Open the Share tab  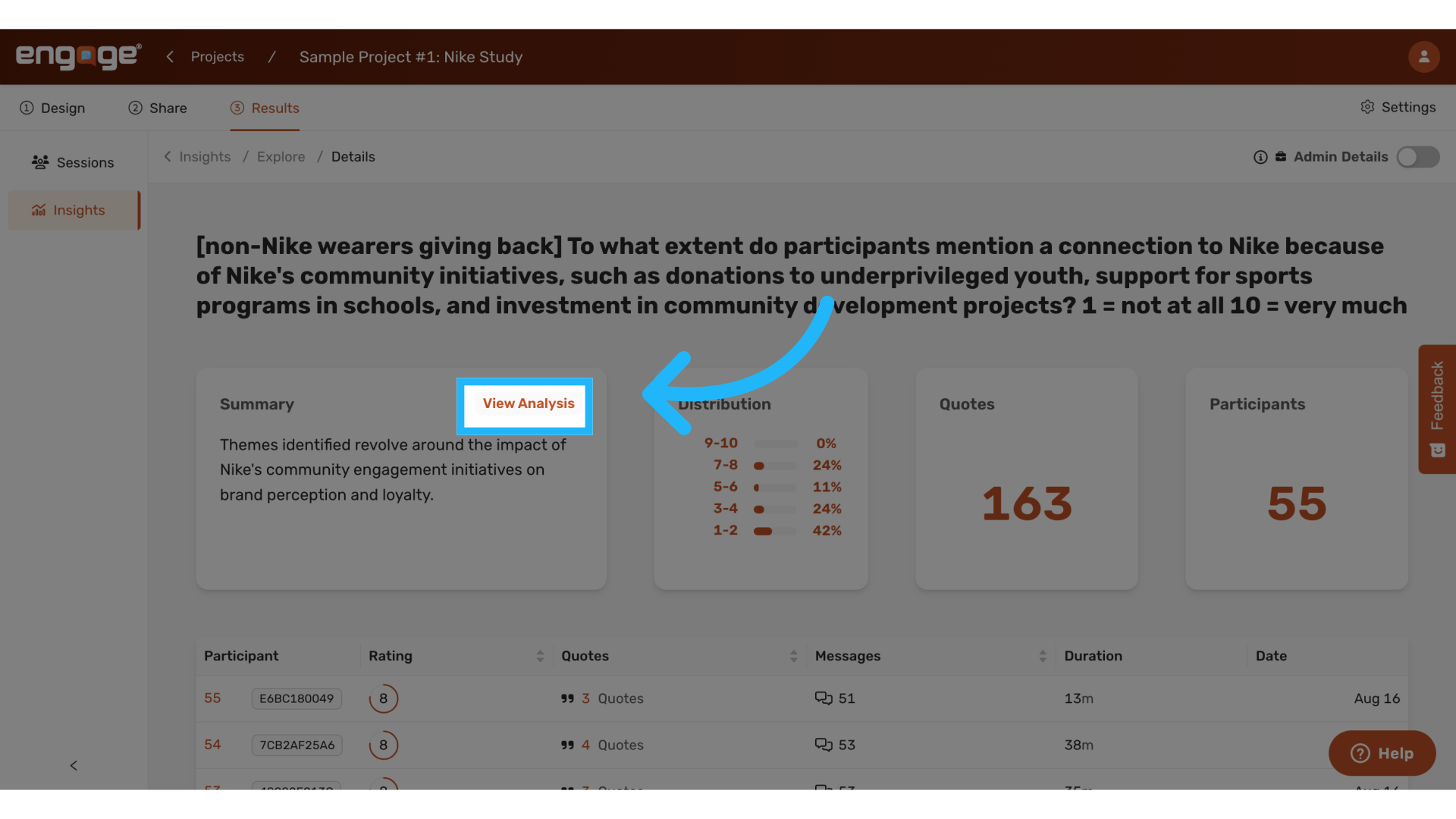click(x=158, y=108)
